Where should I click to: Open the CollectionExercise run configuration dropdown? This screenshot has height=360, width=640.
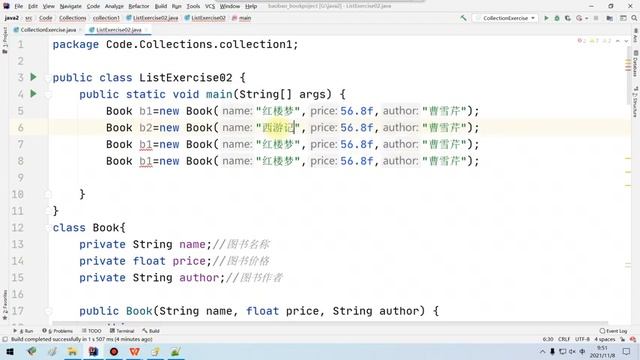tap(505, 18)
